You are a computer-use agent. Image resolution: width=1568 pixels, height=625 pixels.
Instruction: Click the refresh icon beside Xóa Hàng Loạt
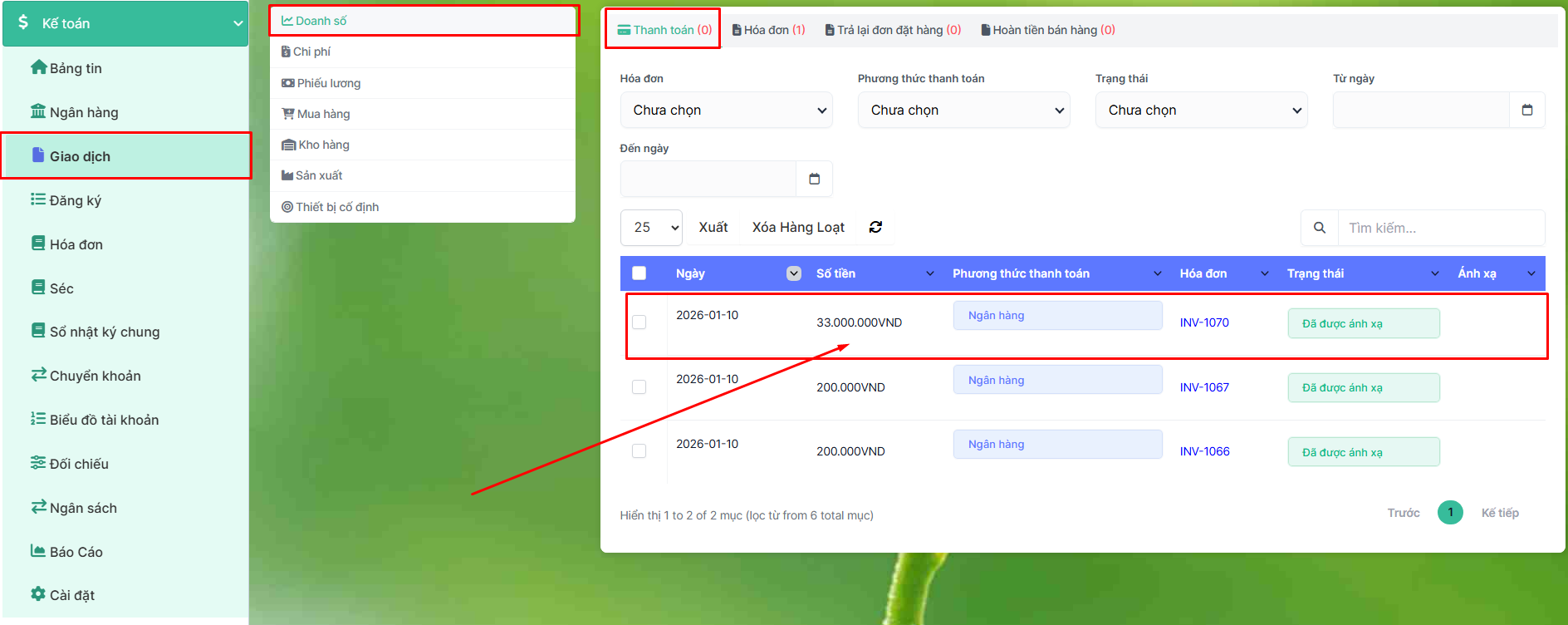tap(875, 227)
